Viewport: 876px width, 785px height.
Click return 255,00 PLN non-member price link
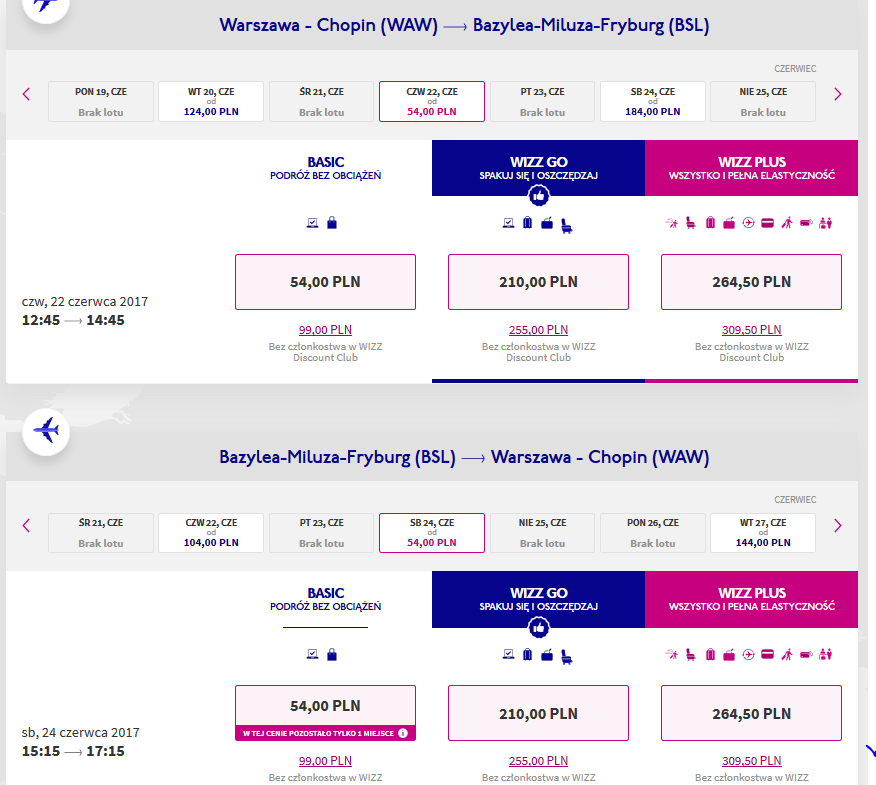[x=539, y=761]
